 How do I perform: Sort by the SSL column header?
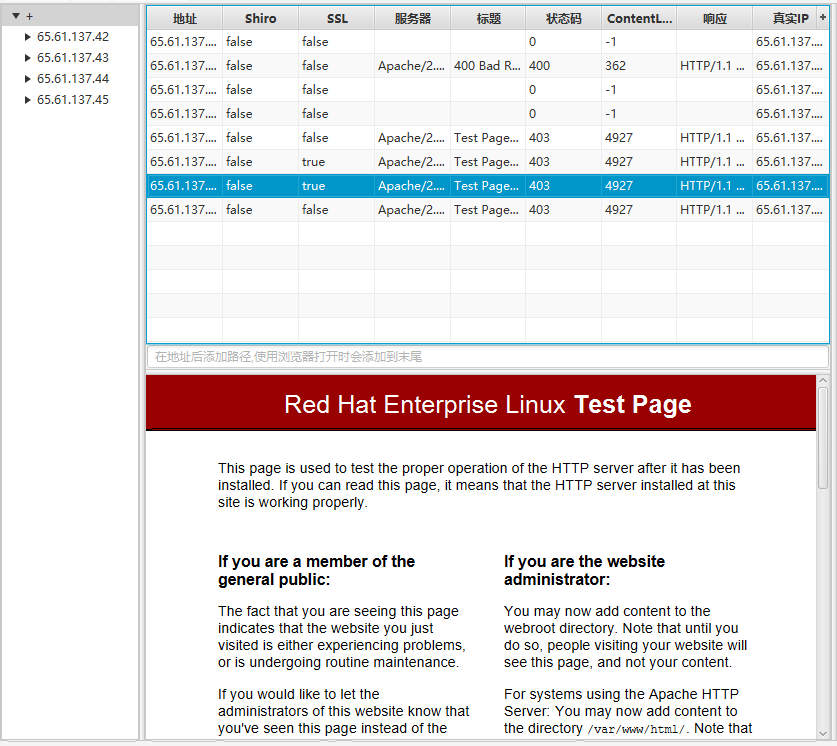337,19
